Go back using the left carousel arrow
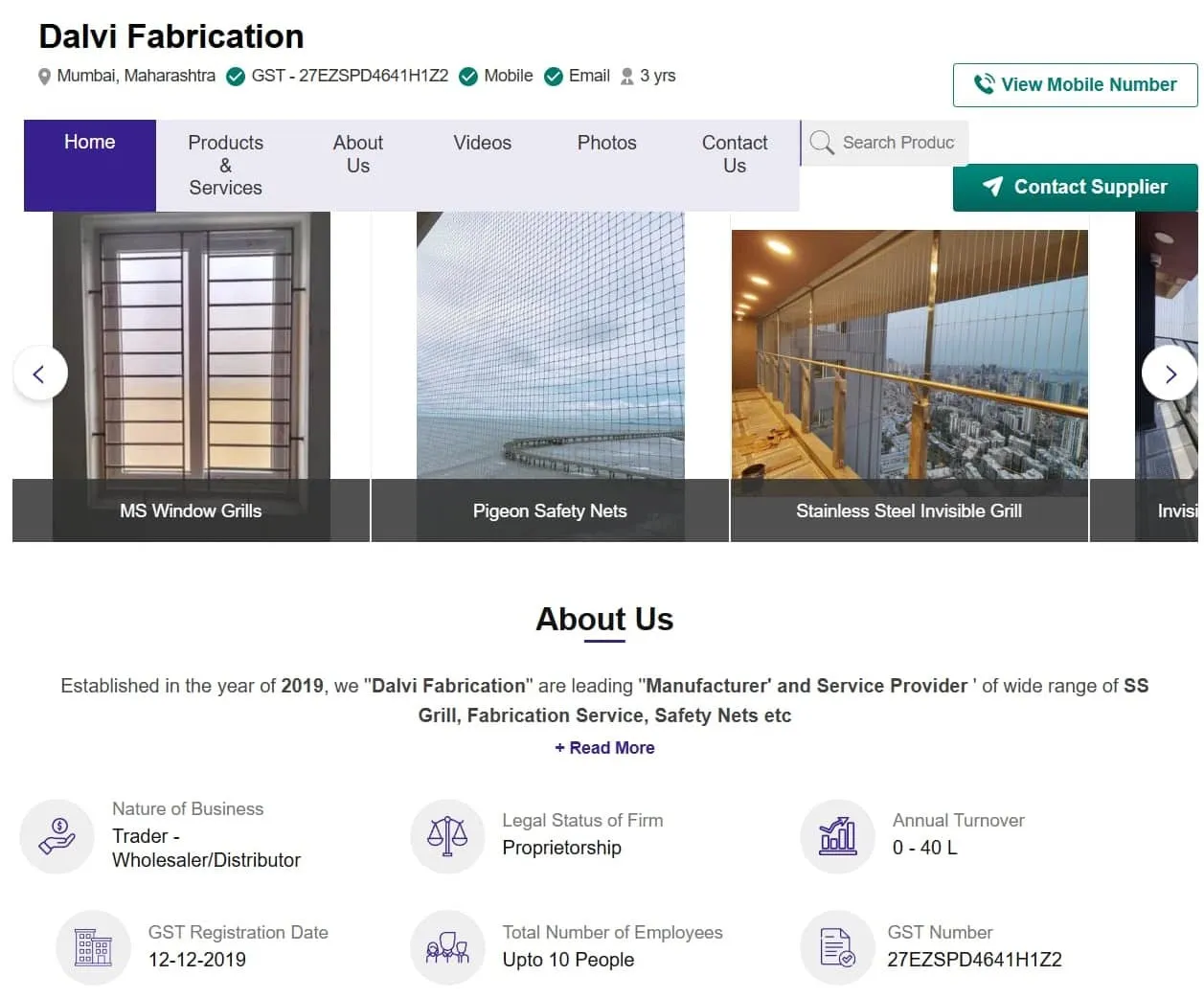 pyautogui.click(x=39, y=374)
